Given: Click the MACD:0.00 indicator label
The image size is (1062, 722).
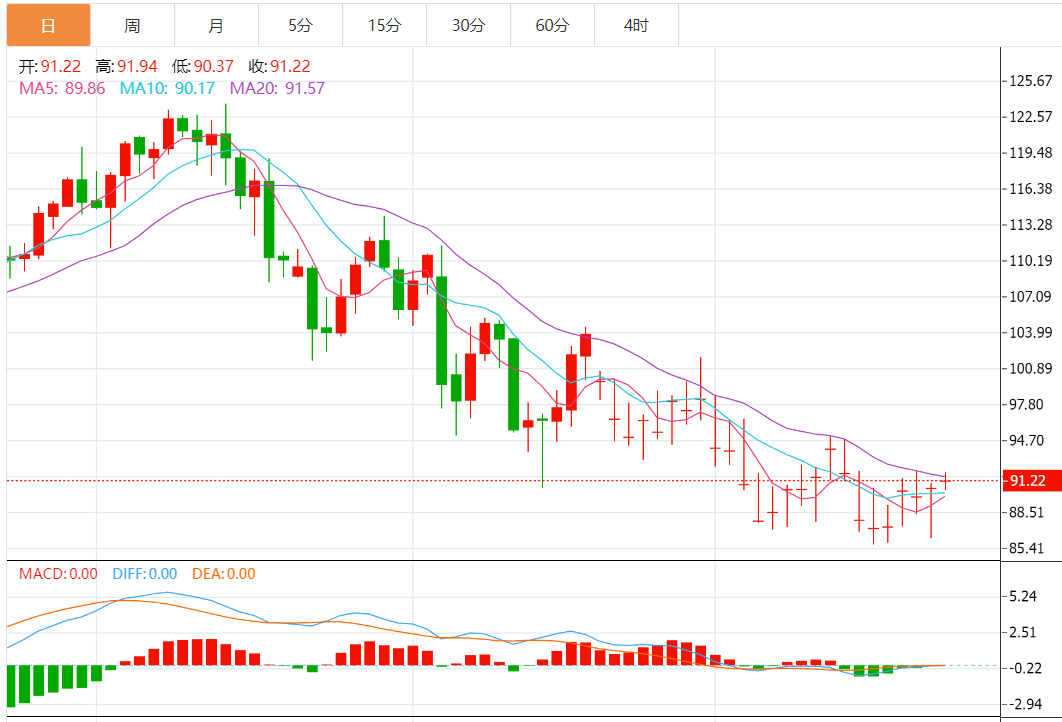Looking at the screenshot, I should tap(58, 574).
